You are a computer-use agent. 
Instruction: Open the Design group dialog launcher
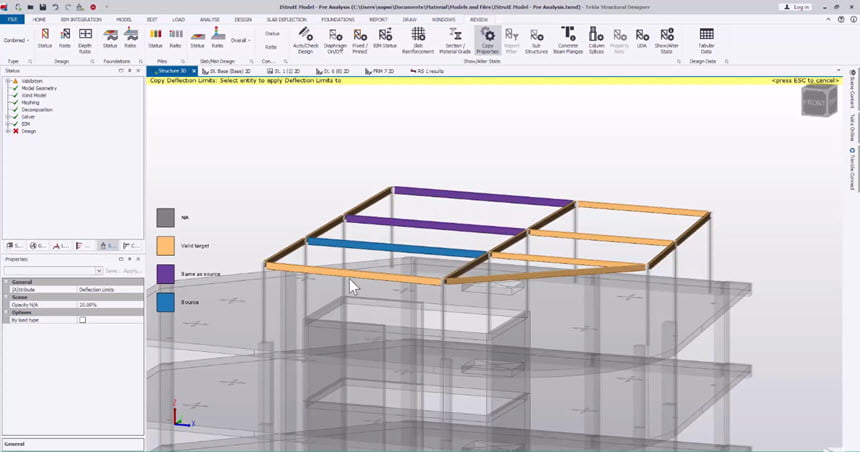click(x=92, y=61)
